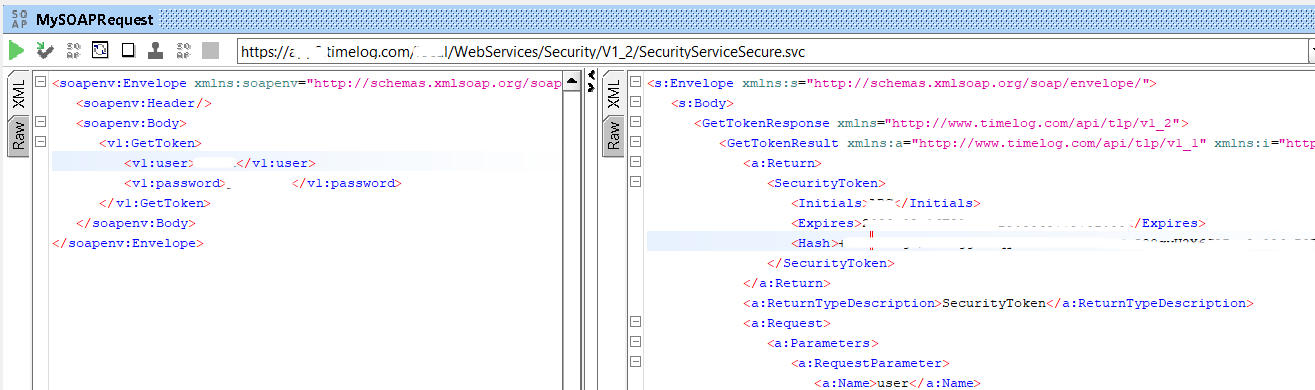Add this request to a TestCase
The width and height of the screenshot is (1315, 390).
45,50
